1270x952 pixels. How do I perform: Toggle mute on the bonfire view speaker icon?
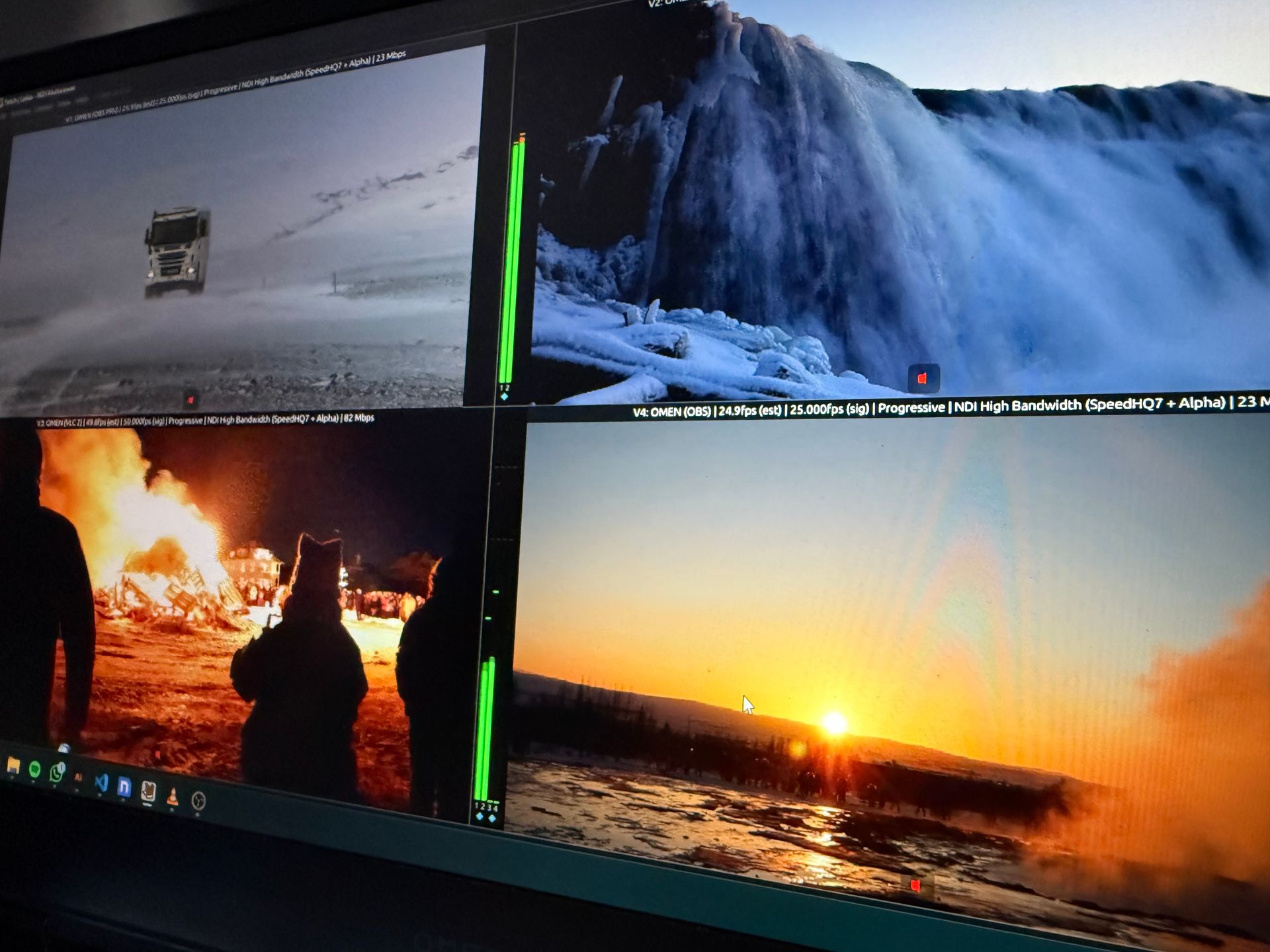[x=158, y=754]
